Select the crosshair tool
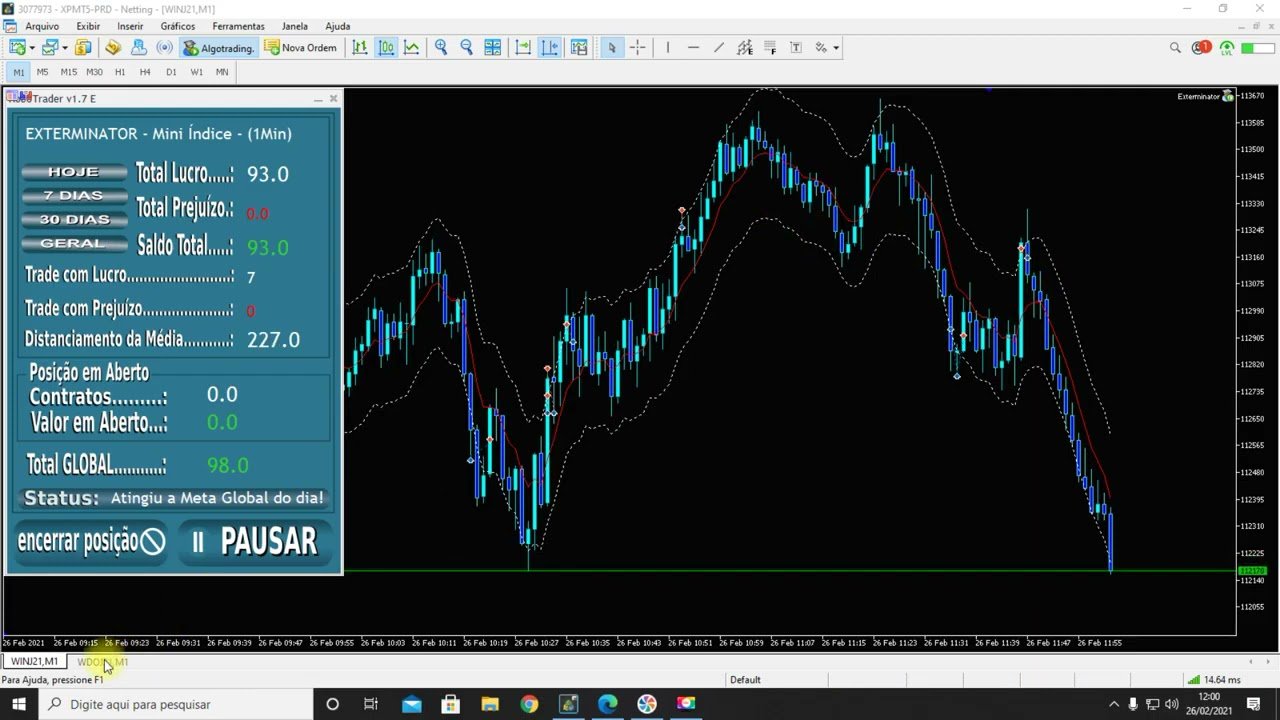This screenshot has height=720, width=1280. coord(638,47)
